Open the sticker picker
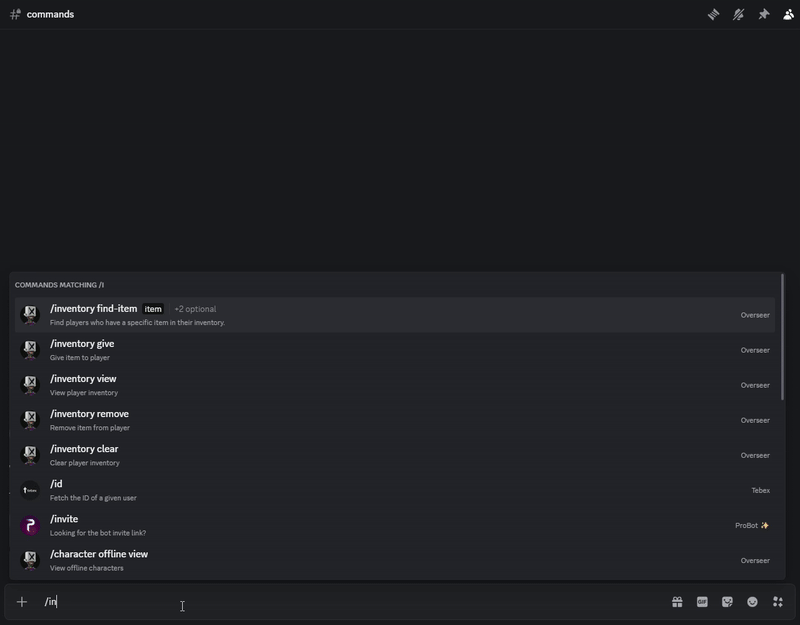Viewport: 800px width, 625px height. [727, 602]
